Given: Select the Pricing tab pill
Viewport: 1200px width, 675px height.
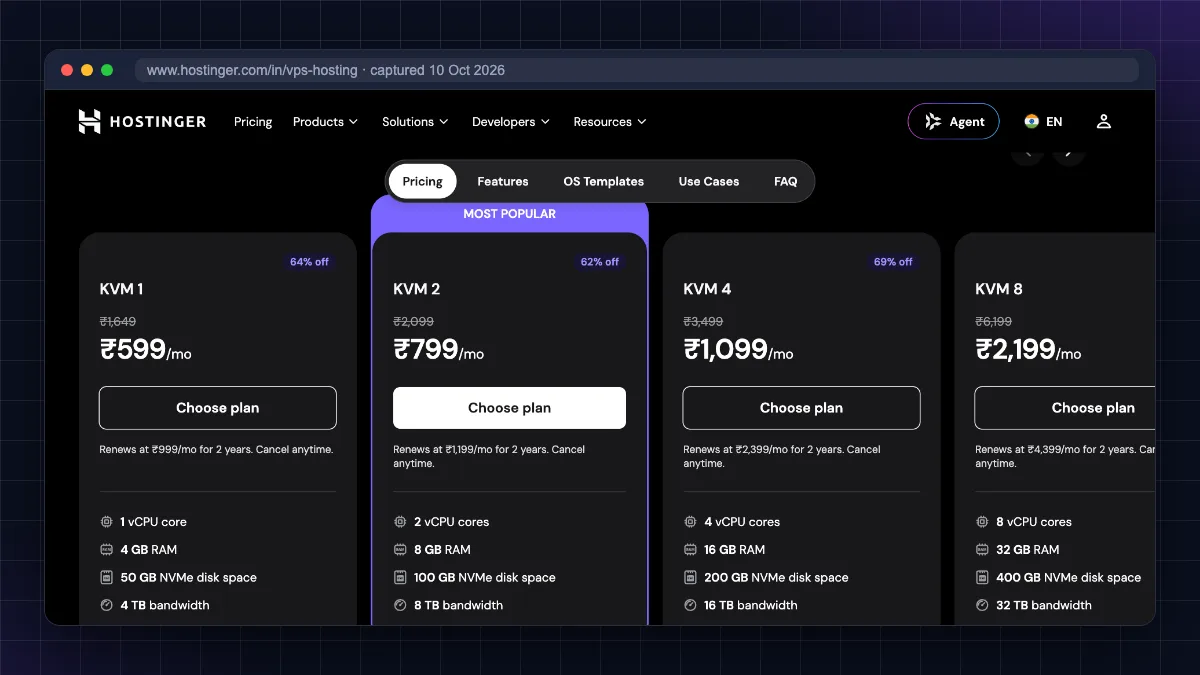Looking at the screenshot, I should click(422, 182).
